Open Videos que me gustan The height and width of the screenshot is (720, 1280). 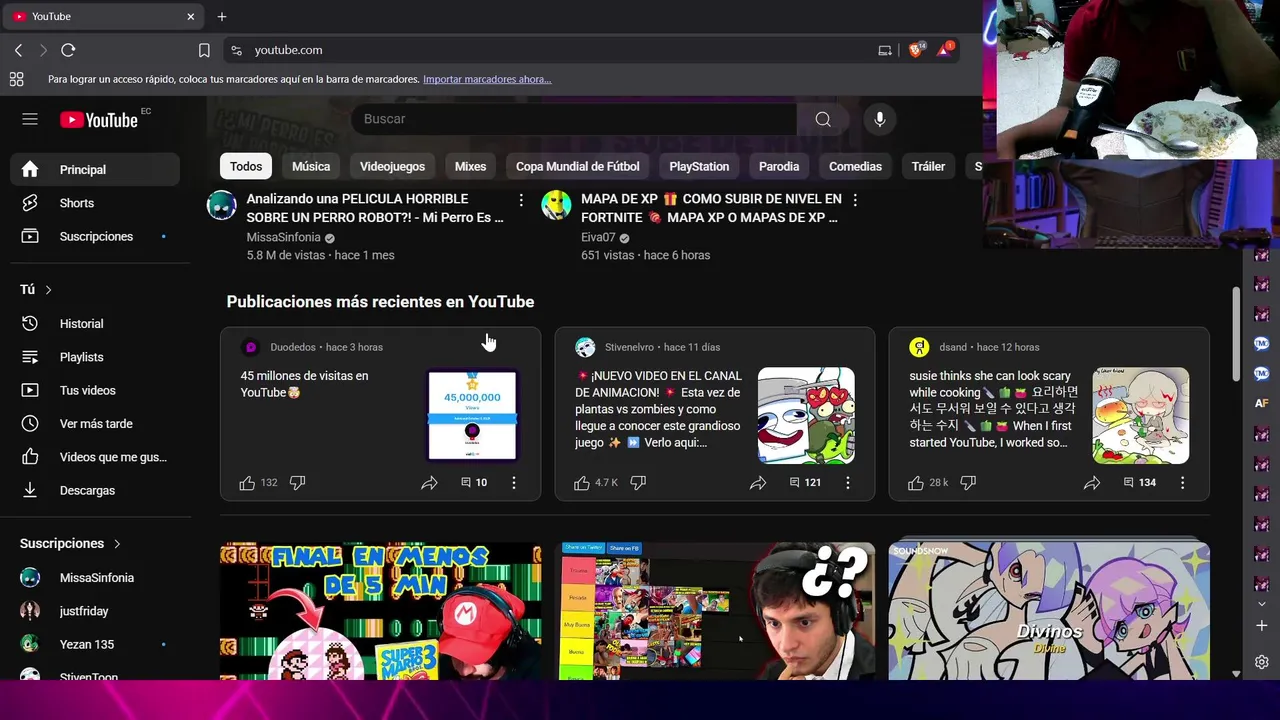click(x=95, y=457)
